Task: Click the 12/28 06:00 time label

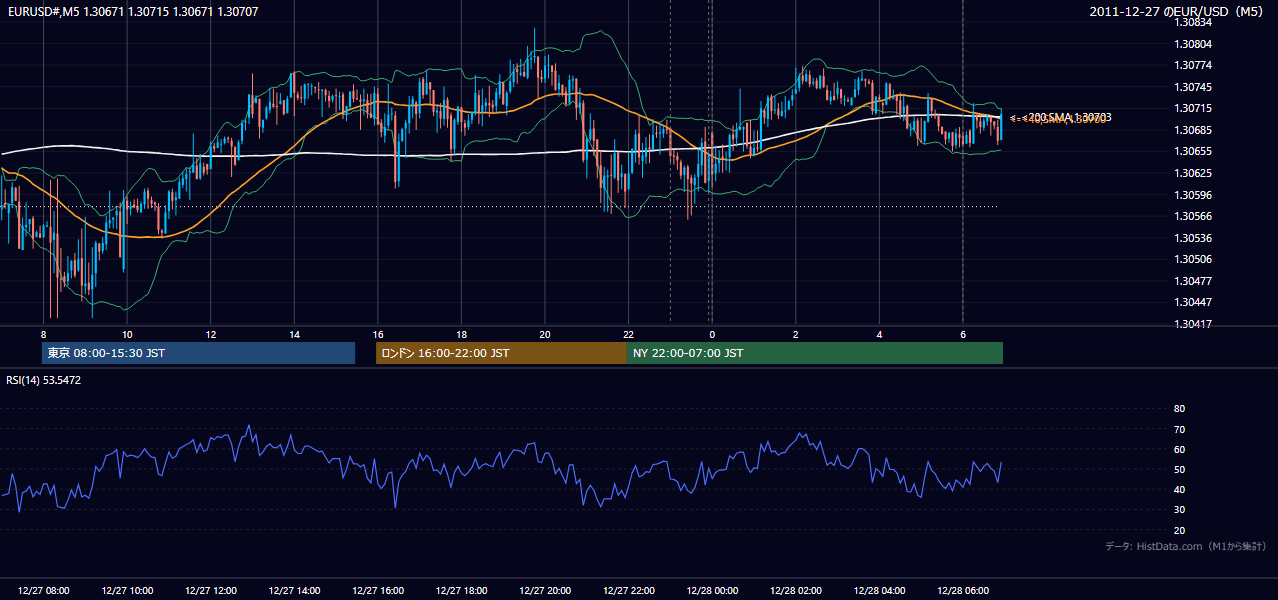Action: 963,591
